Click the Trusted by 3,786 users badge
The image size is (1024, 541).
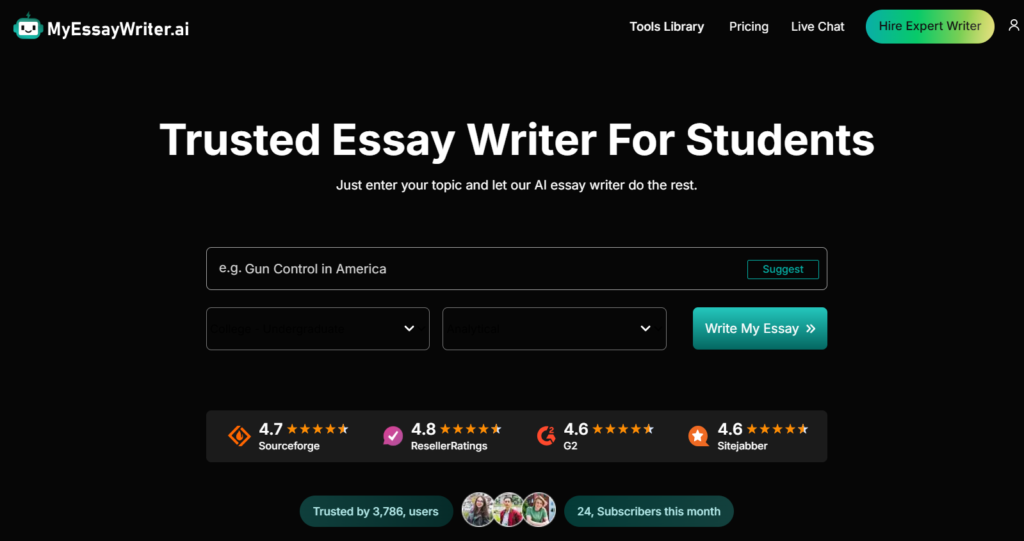376,511
